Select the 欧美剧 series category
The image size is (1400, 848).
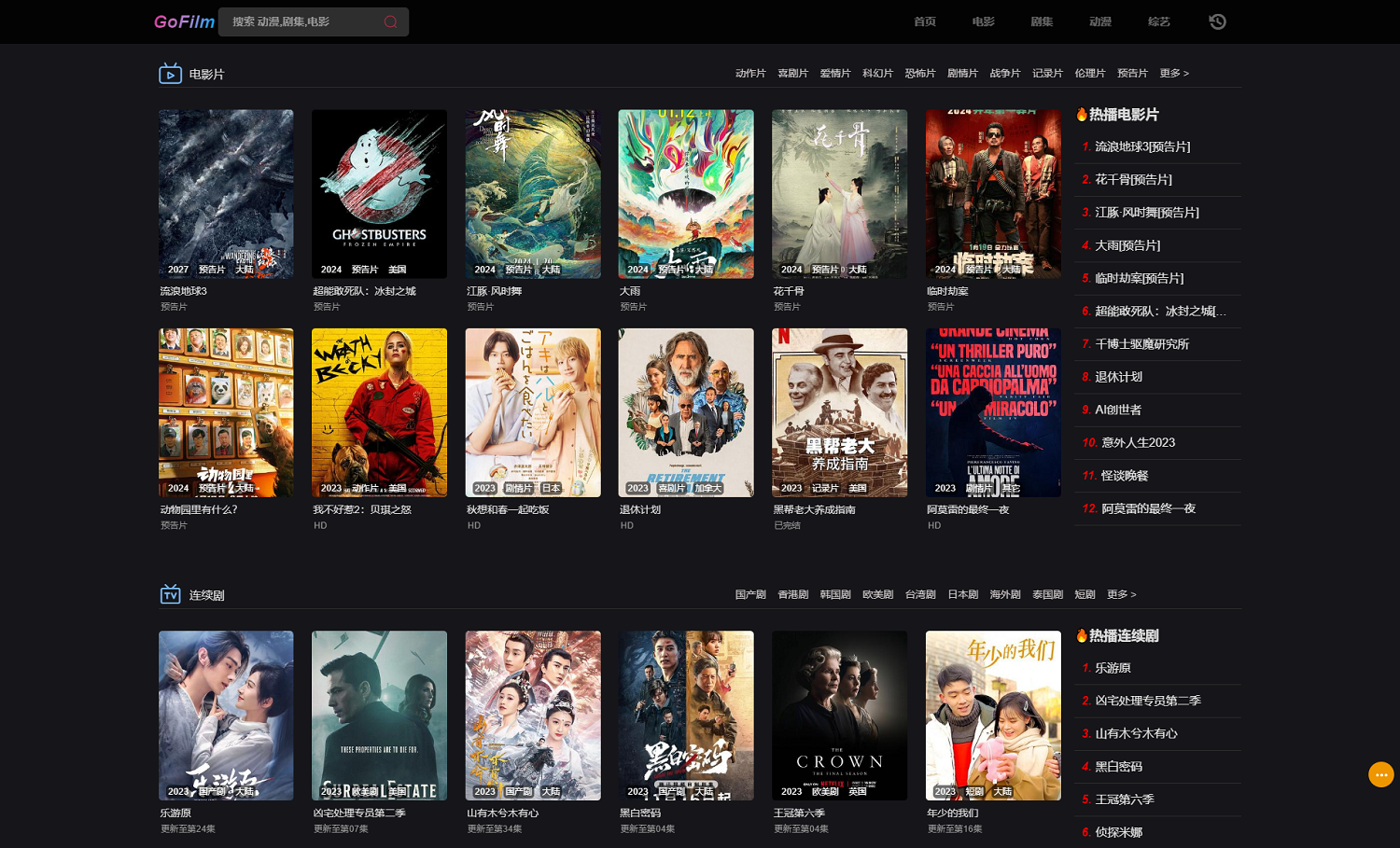coord(877,594)
